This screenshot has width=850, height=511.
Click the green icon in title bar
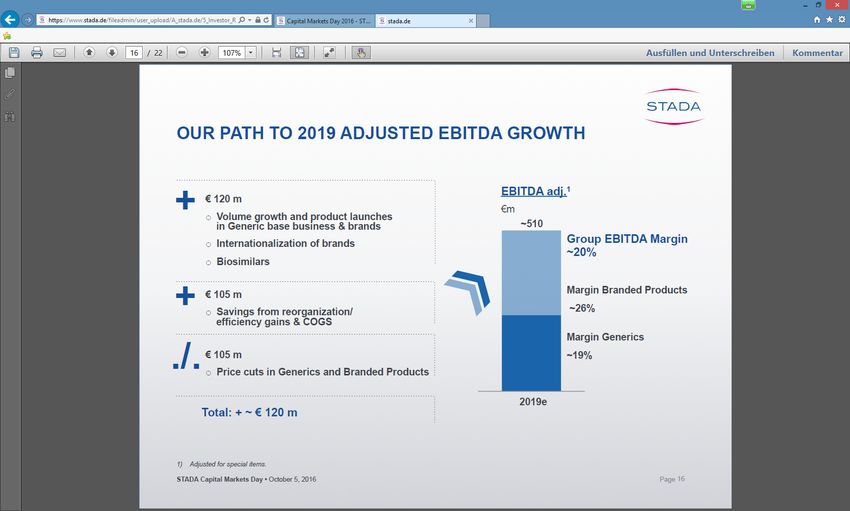748,5
